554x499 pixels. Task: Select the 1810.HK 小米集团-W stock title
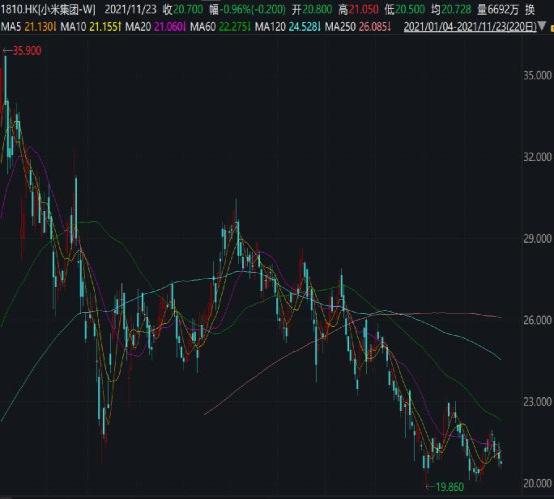point(48,10)
